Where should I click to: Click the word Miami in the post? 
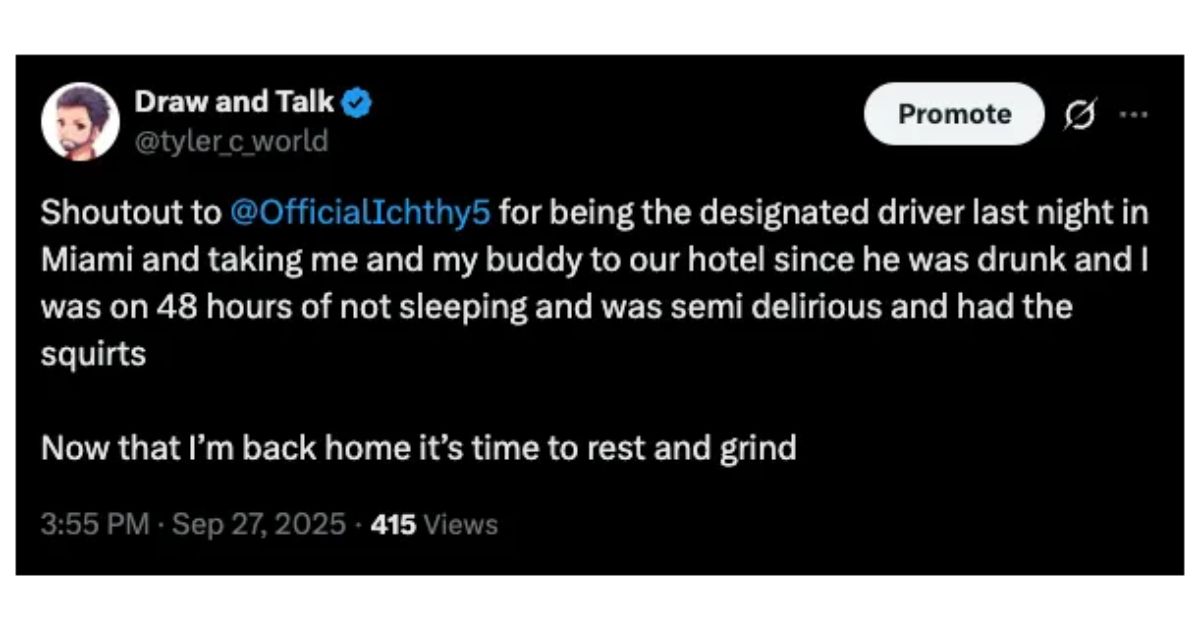click(x=80, y=259)
